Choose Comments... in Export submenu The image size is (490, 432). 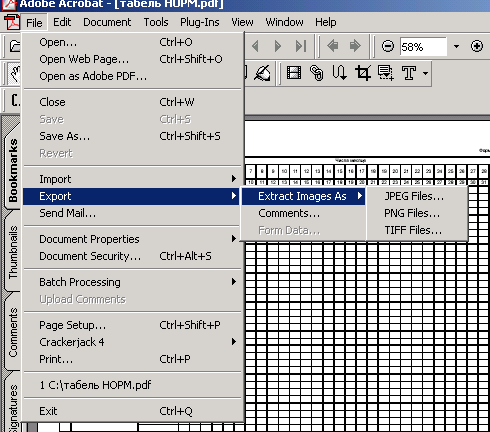coord(303,213)
